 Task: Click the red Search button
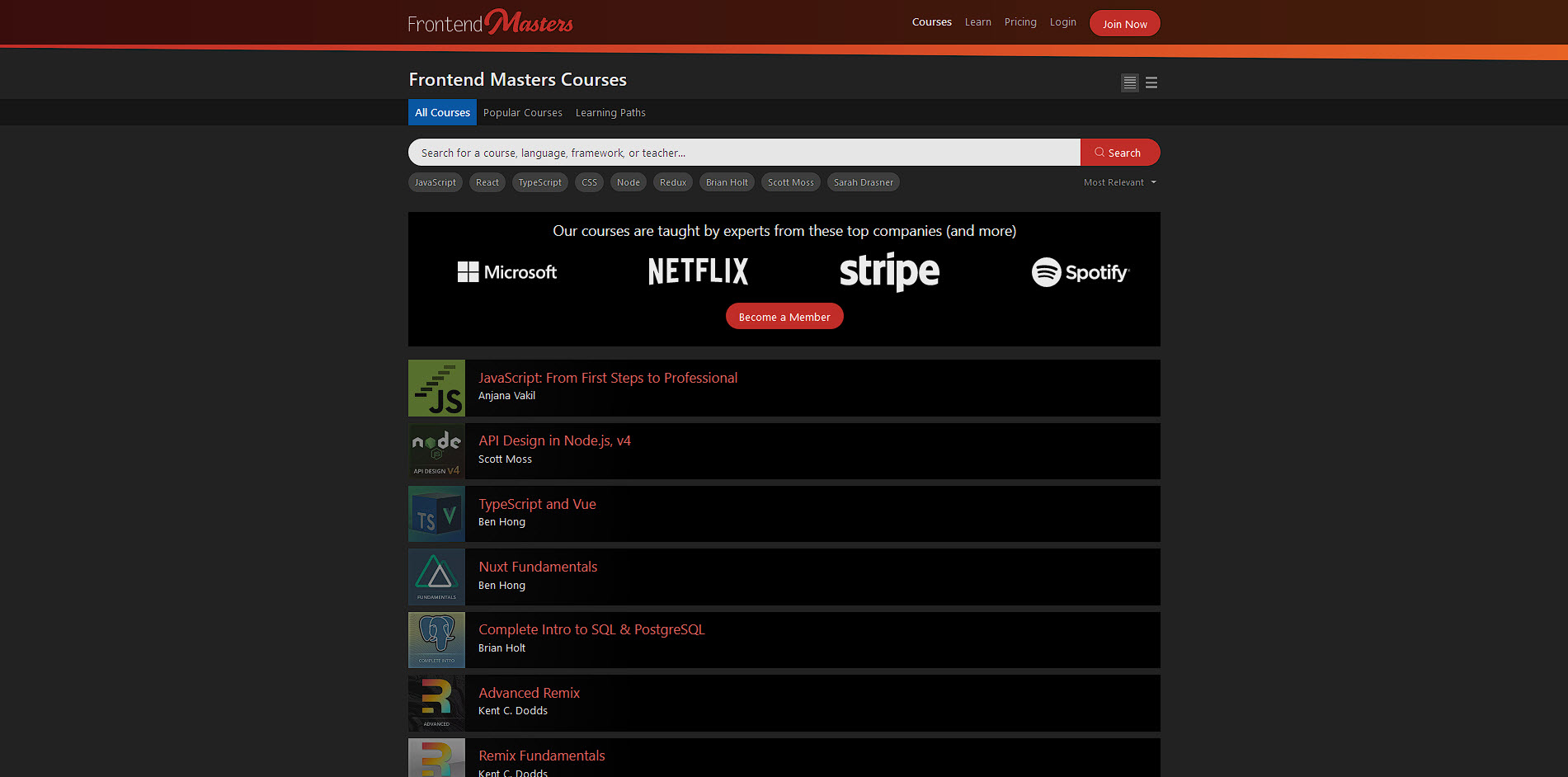[x=1120, y=153]
